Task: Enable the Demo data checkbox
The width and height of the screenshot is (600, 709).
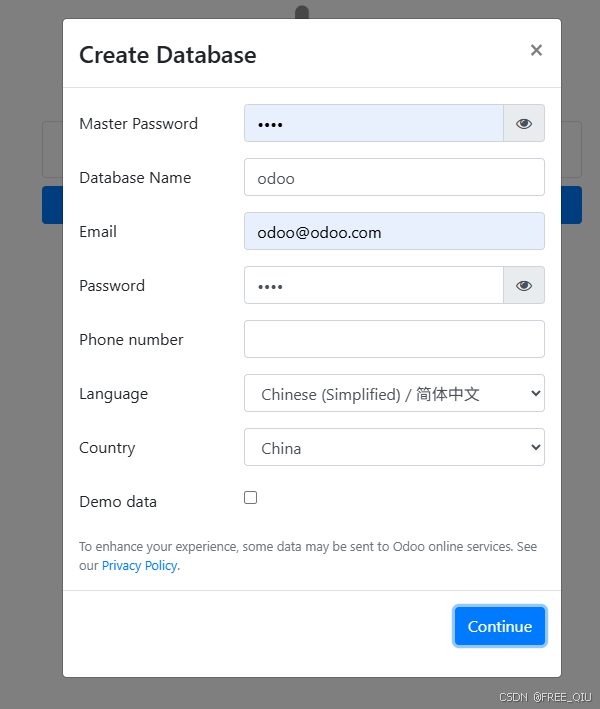Action: coord(250,497)
